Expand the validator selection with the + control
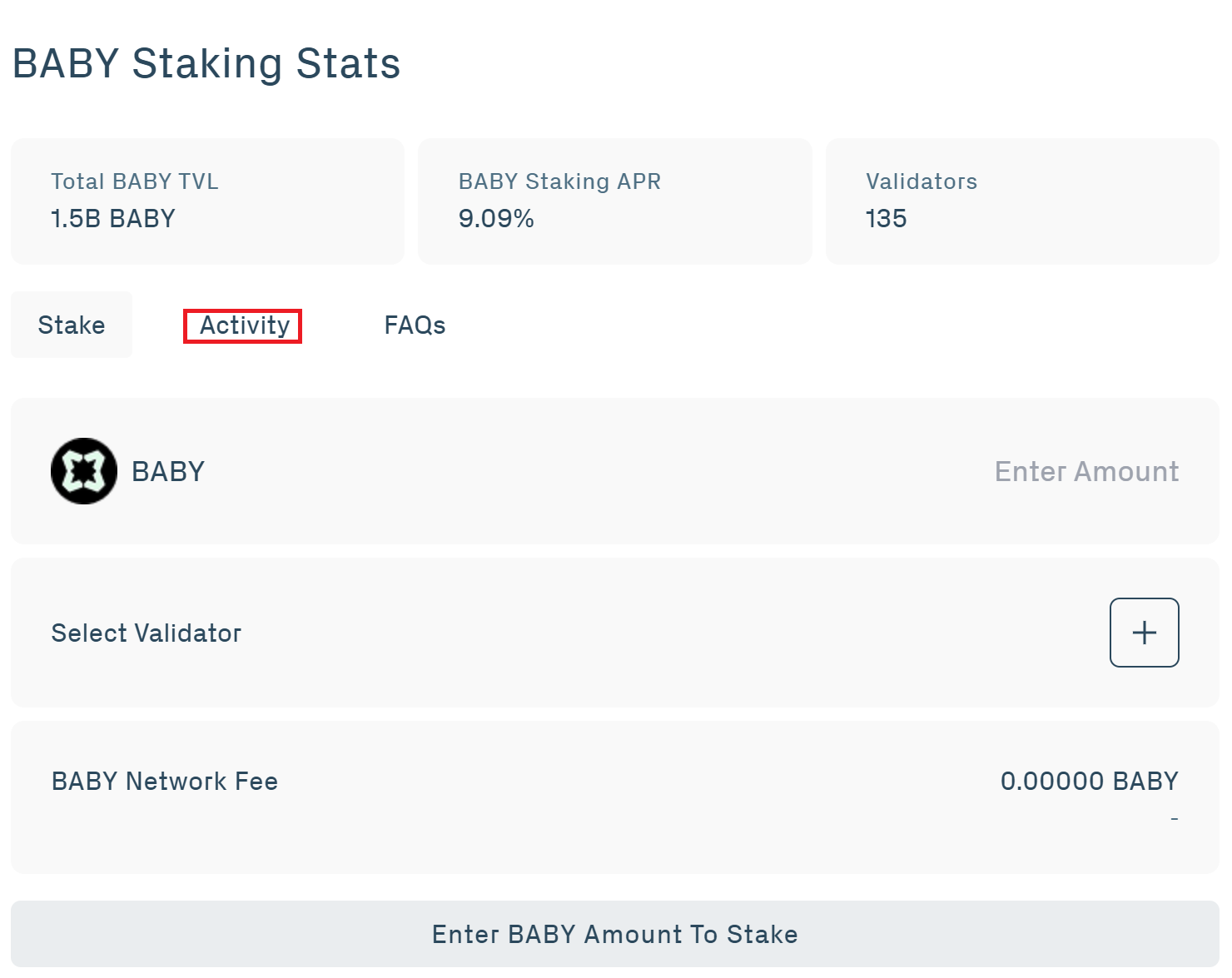The width and height of the screenshot is (1232, 978). (1144, 632)
